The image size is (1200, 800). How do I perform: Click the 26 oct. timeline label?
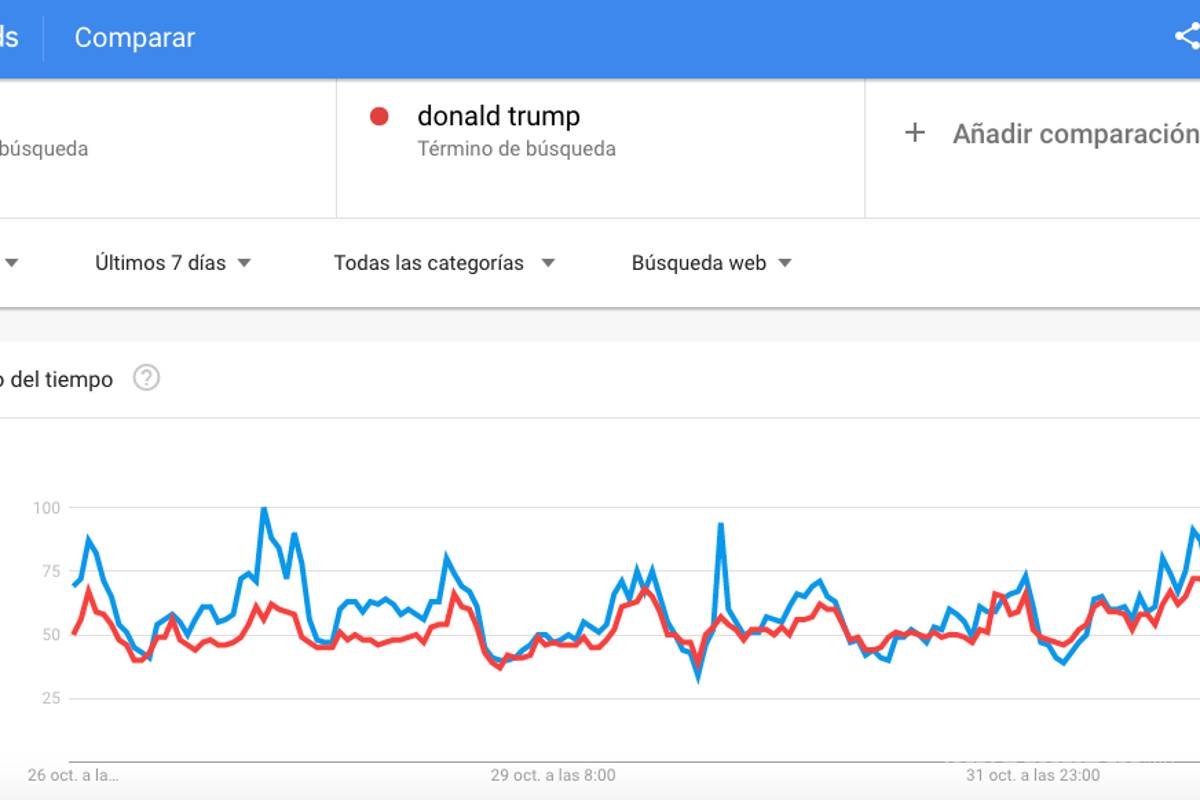point(70,774)
